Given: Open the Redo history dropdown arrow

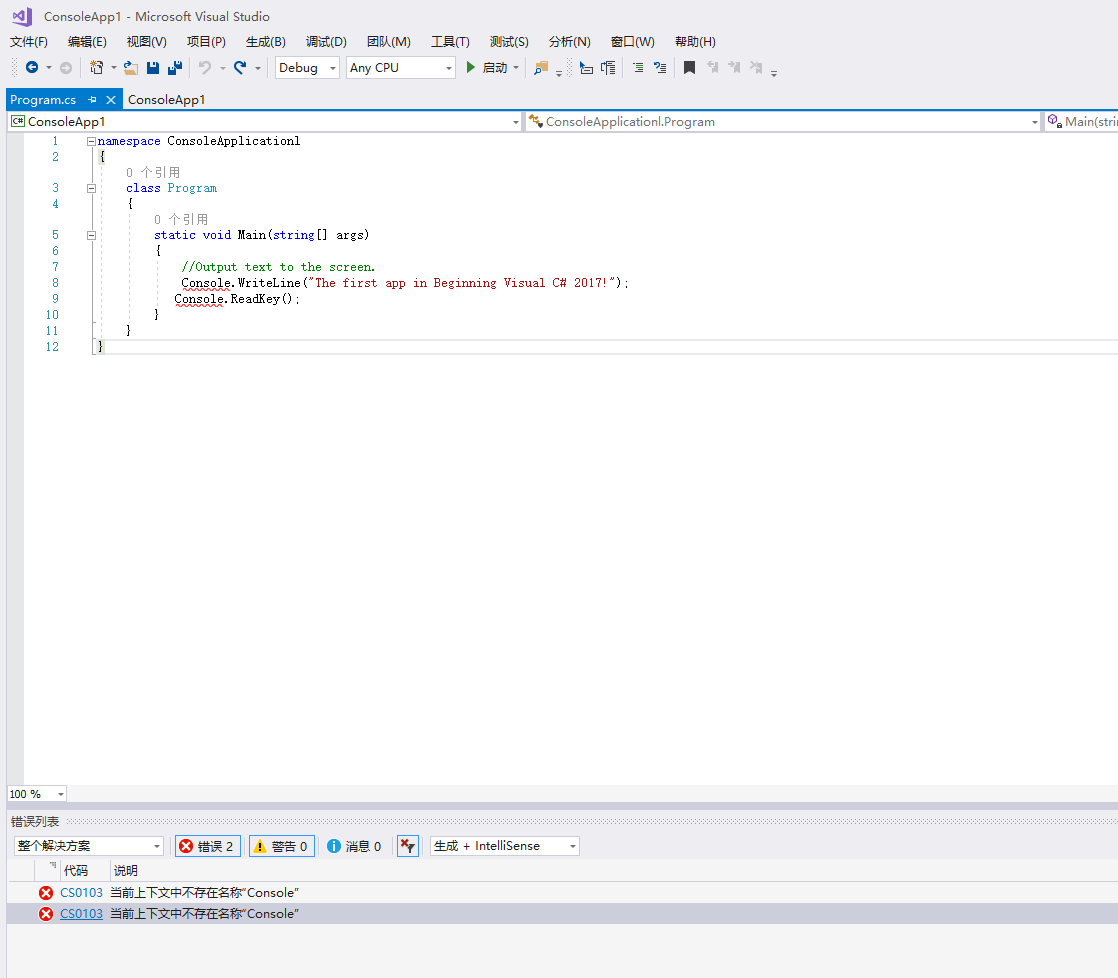Looking at the screenshot, I should pos(257,68).
